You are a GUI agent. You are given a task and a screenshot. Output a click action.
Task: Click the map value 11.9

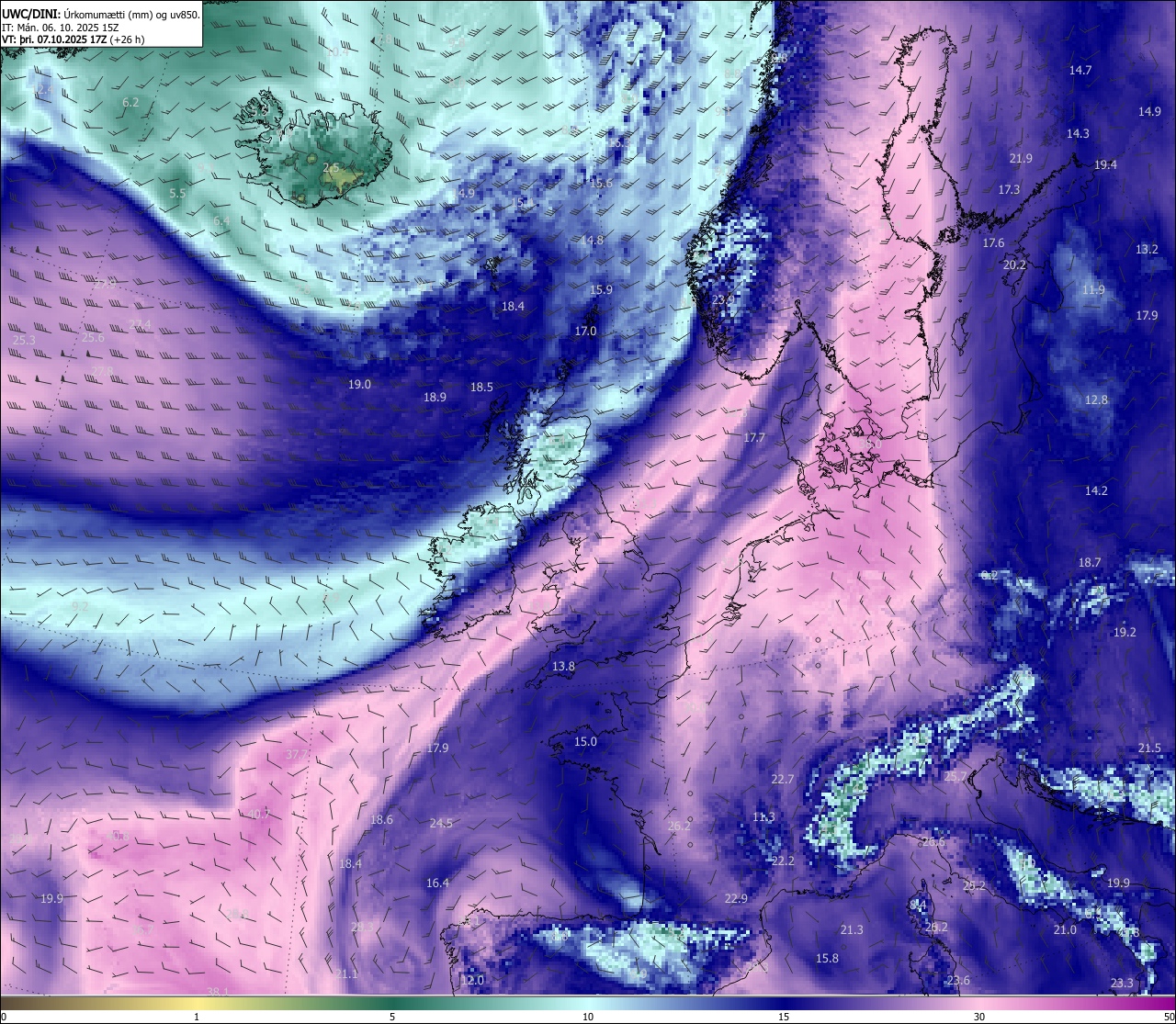point(1093,289)
